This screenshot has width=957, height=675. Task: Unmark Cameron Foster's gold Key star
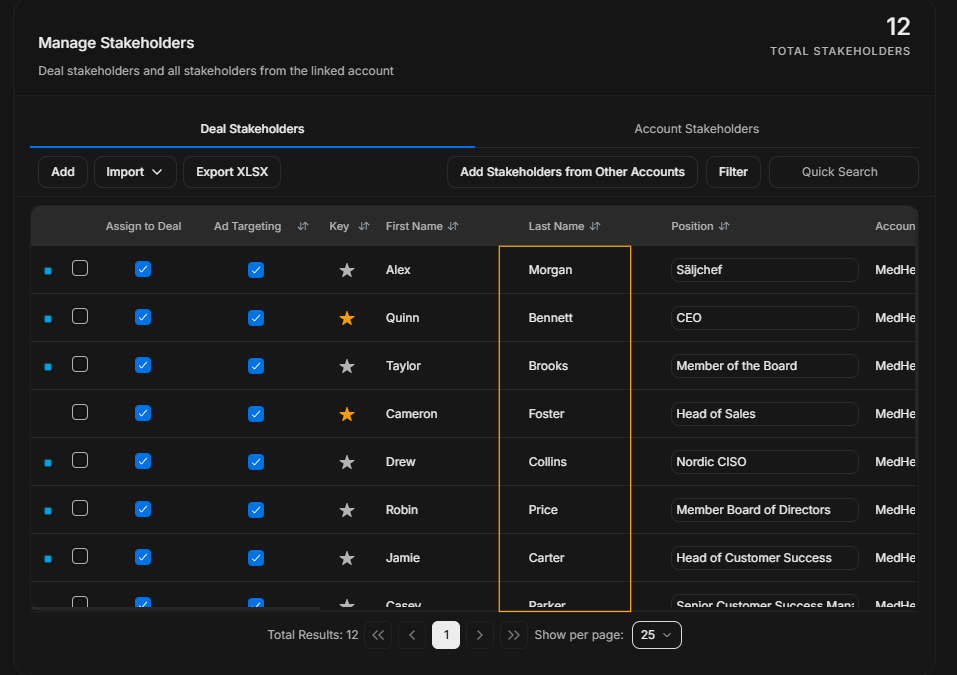347,414
